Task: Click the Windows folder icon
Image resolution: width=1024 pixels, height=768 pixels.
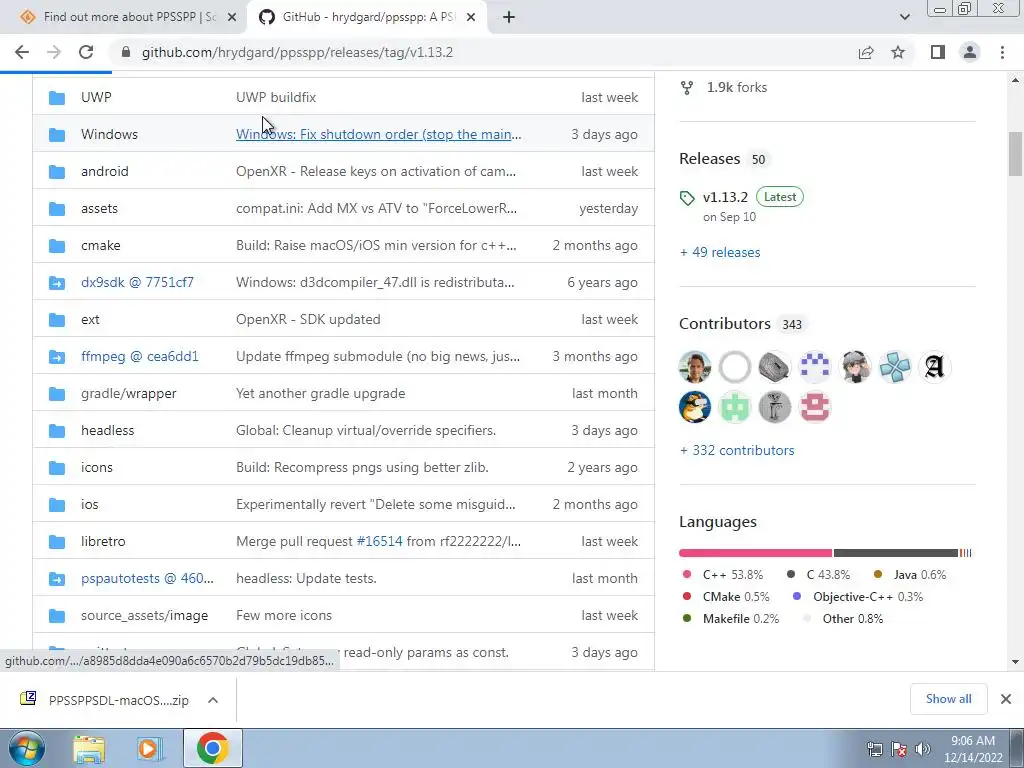Action: tap(57, 135)
